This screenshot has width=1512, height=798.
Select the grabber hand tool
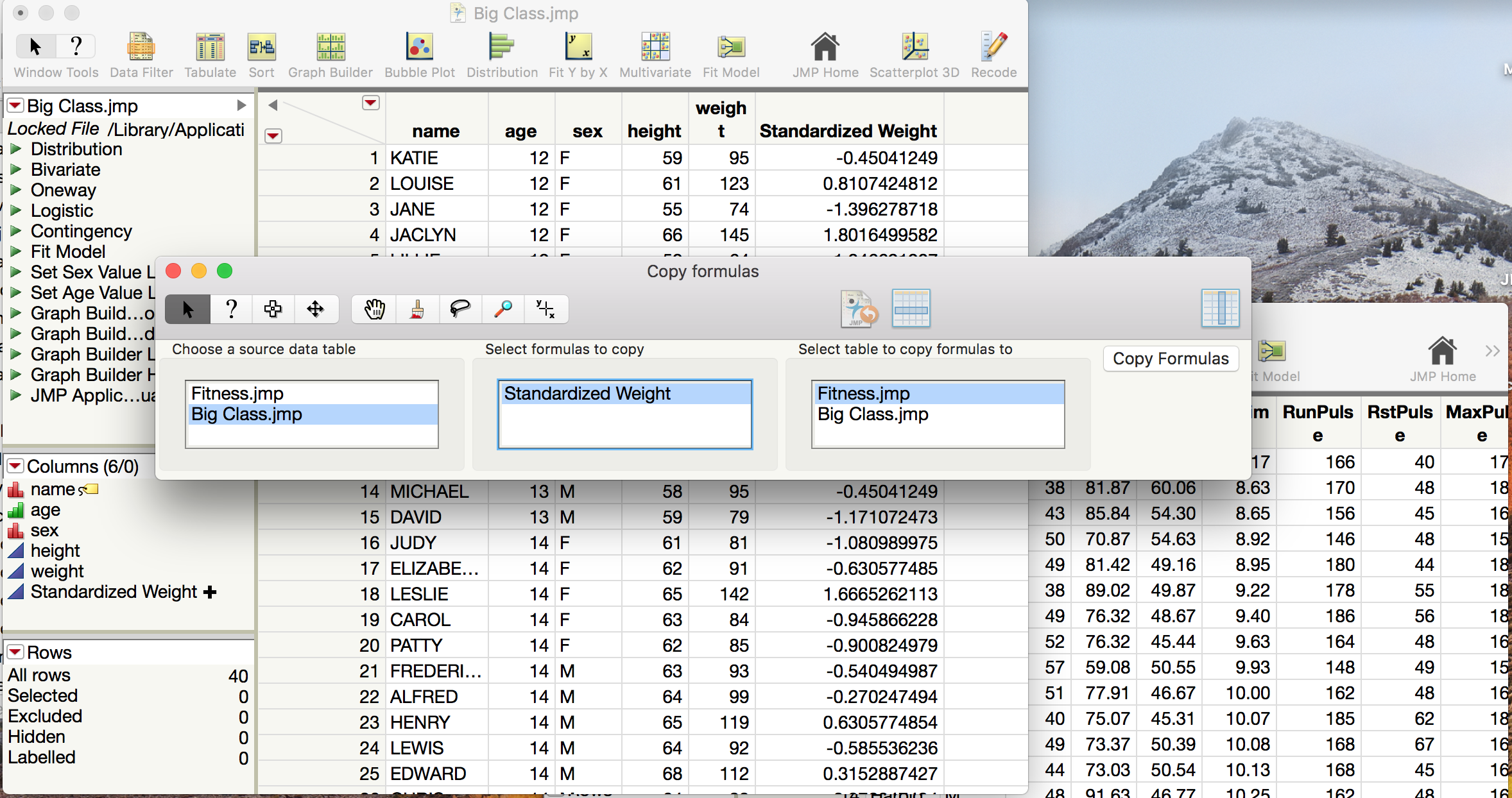pyautogui.click(x=374, y=309)
